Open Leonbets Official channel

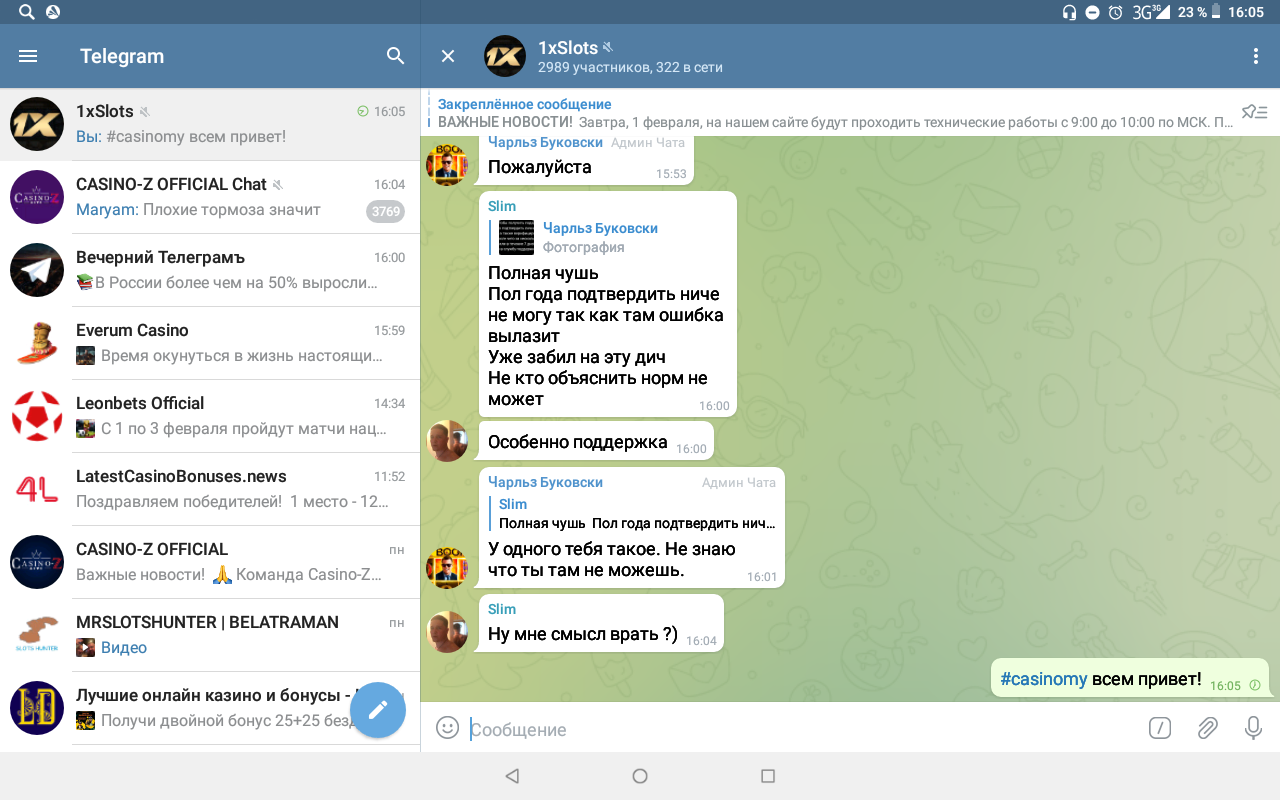(x=210, y=416)
